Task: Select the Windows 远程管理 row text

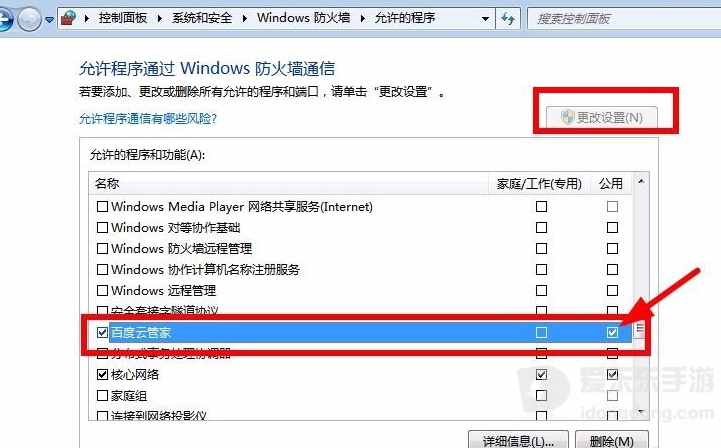Action: point(163,291)
